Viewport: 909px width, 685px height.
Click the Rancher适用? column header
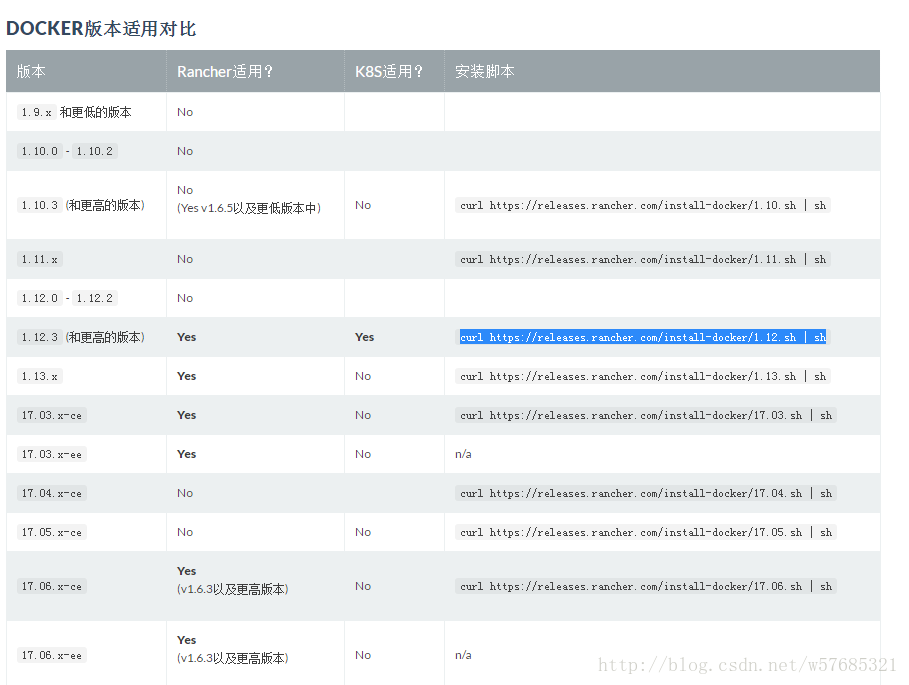(x=225, y=71)
